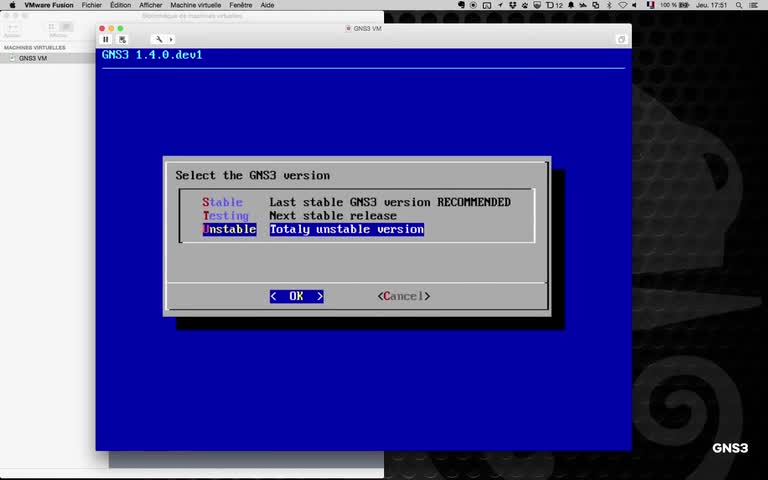Open VM settings with the wrench icon

click(159, 39)
